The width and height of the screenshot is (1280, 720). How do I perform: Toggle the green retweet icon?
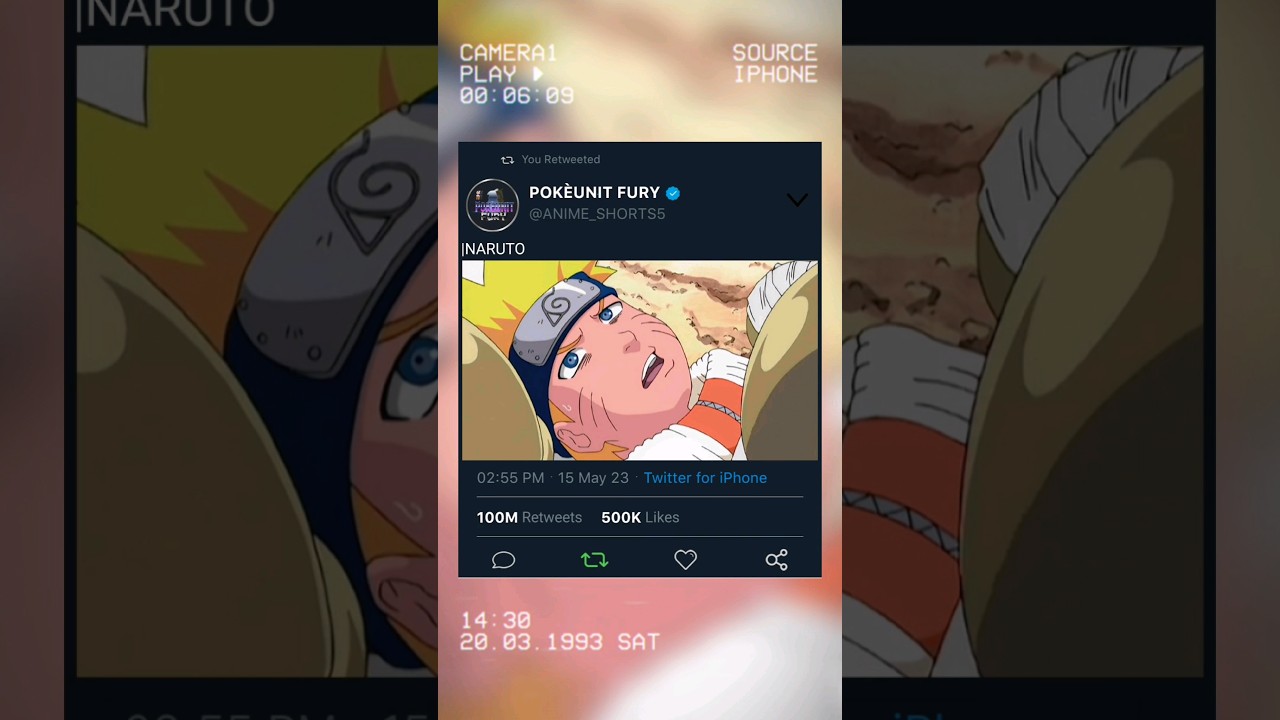click(594, 560)
